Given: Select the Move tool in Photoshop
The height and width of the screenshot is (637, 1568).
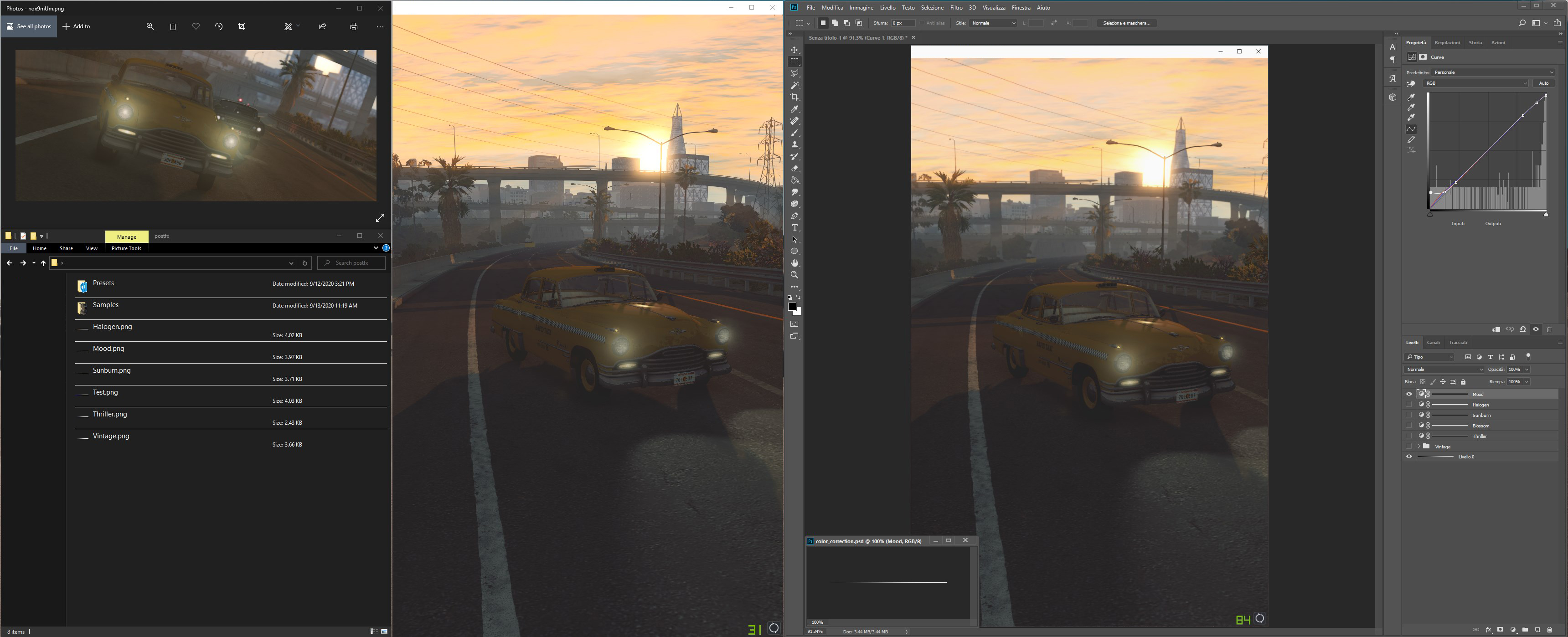Looking at the screenshot, I should 794,50.
